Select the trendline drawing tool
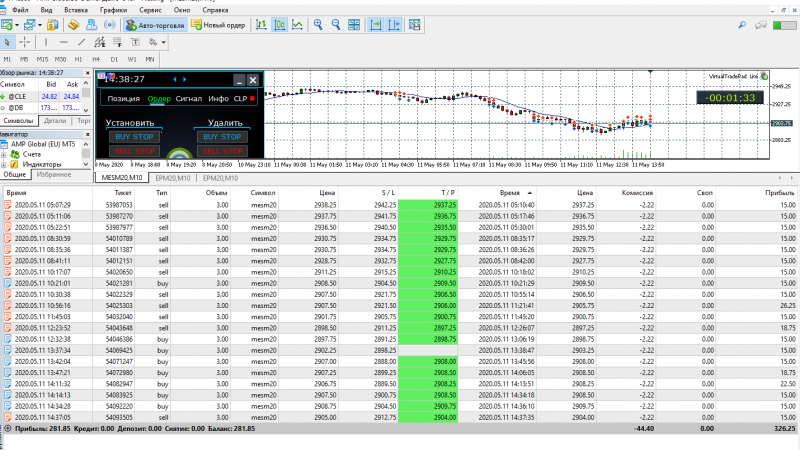This screenshot has width=800, height=450. point(82,42)
